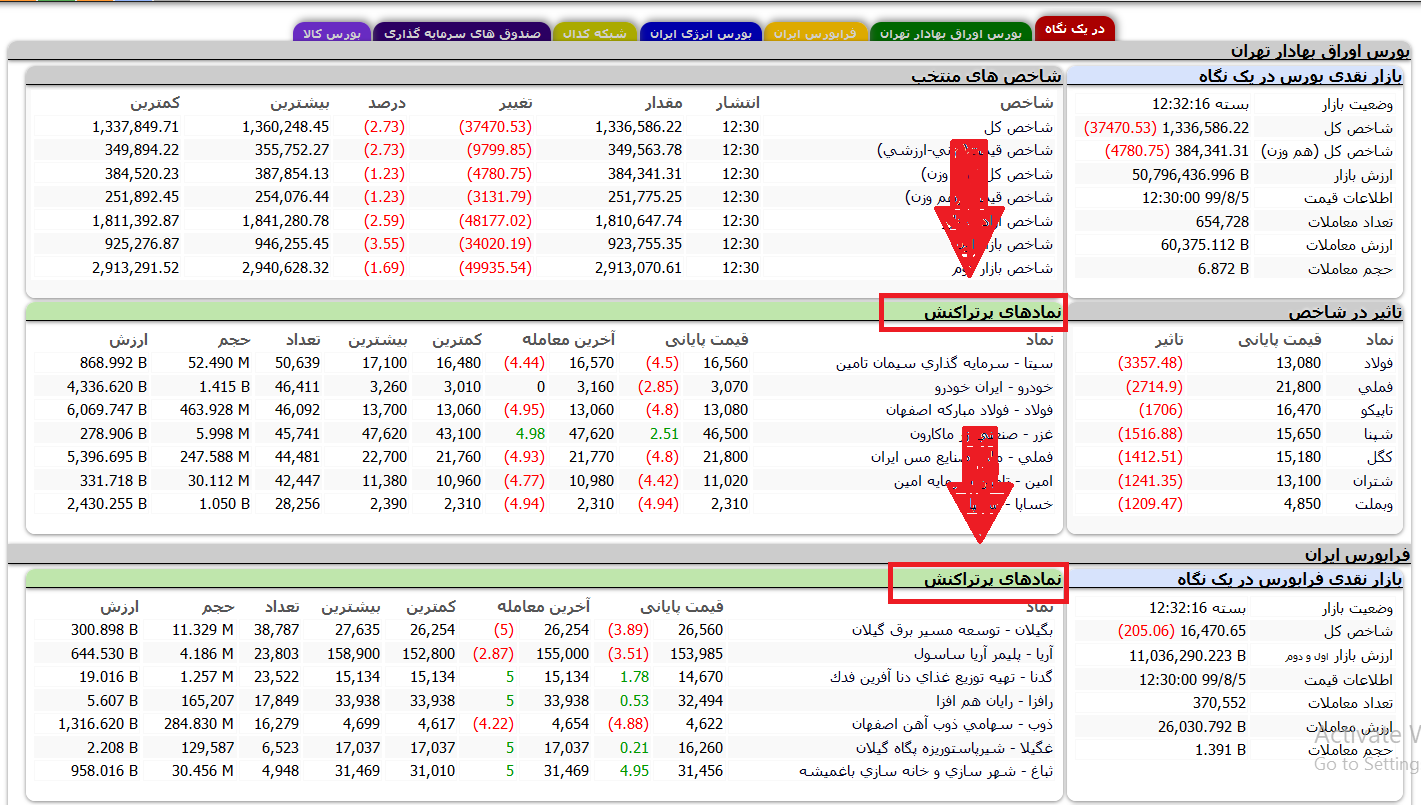This screenshot has height=805, width=1421.
Task: Click trade value 60,375.112 B
Action: [1205, 245]
